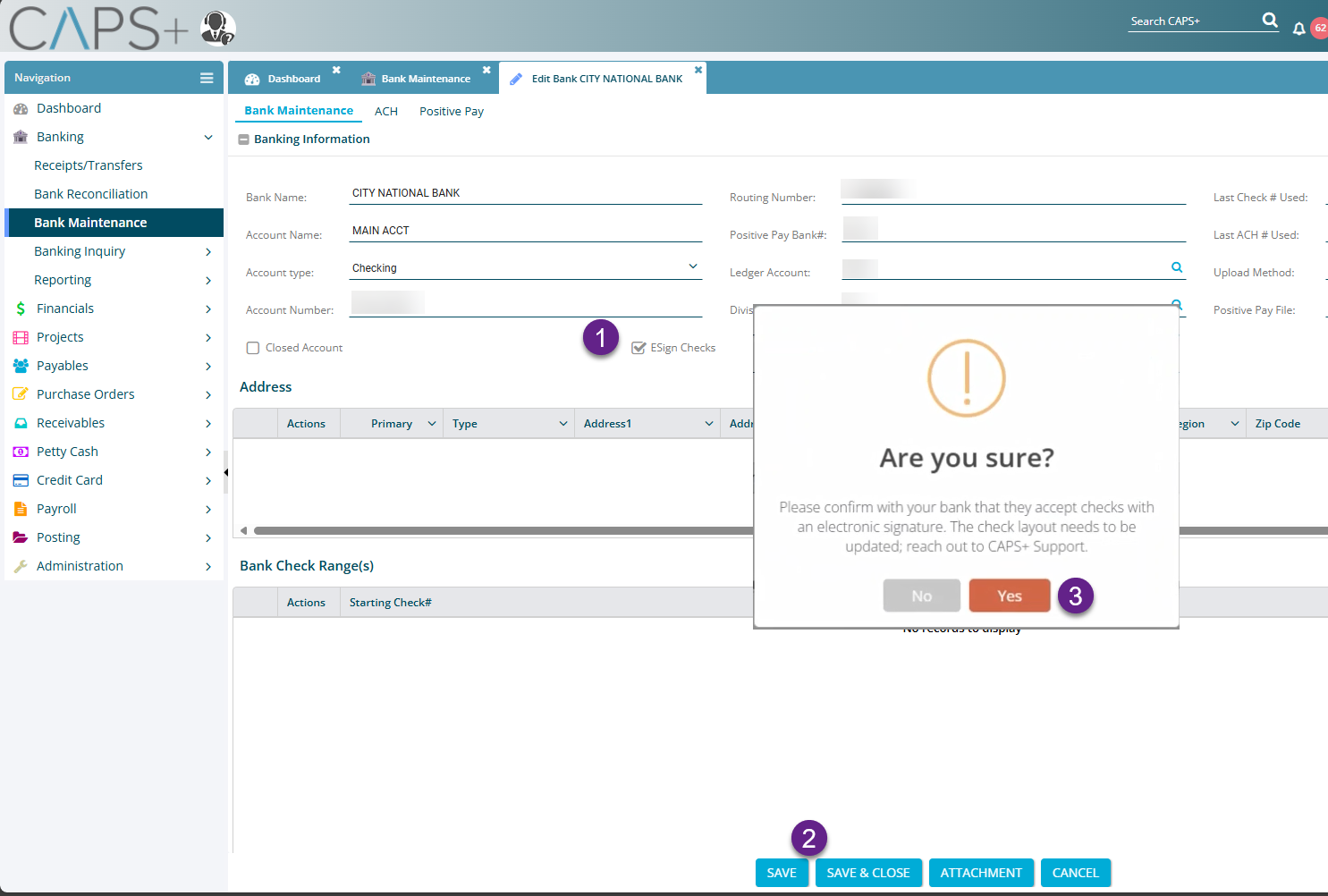Toggle the Closed Account checkbox
1328x896 pixels.
click(253, 348)
